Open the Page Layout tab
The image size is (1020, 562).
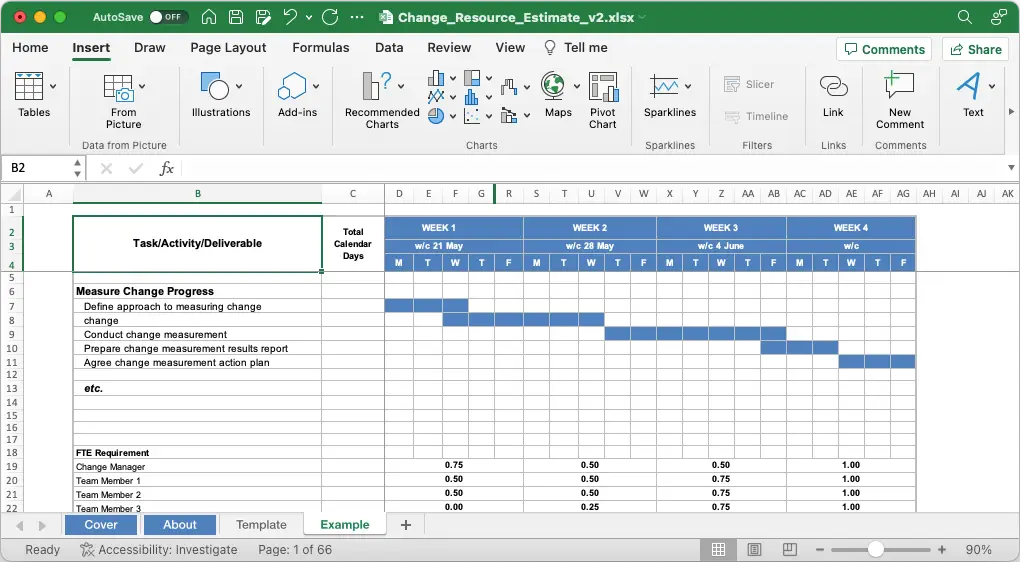click(228, 47)
